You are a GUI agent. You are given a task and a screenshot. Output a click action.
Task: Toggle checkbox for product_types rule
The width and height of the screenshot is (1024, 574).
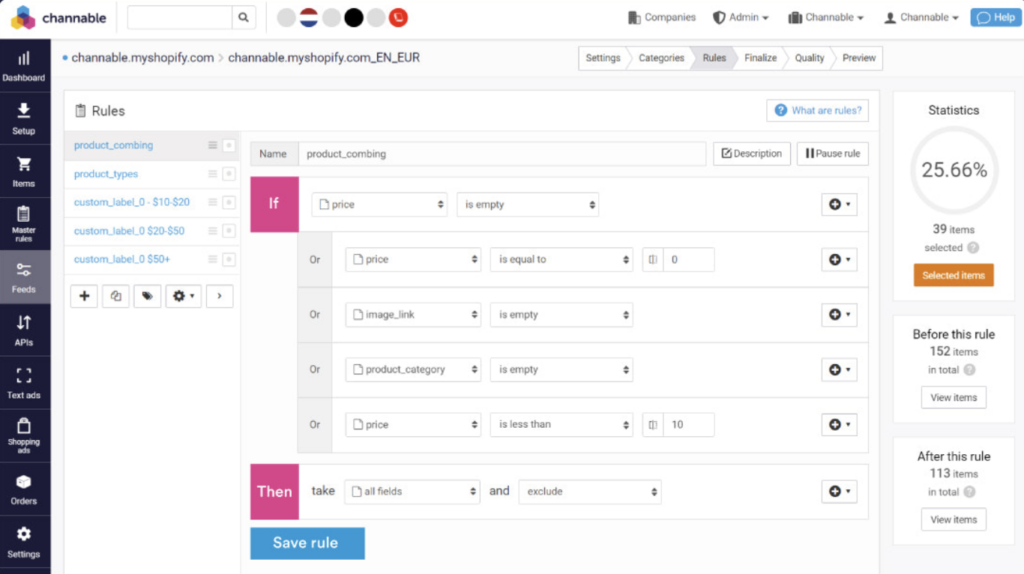pyautogui.click(x=229, y=174)
